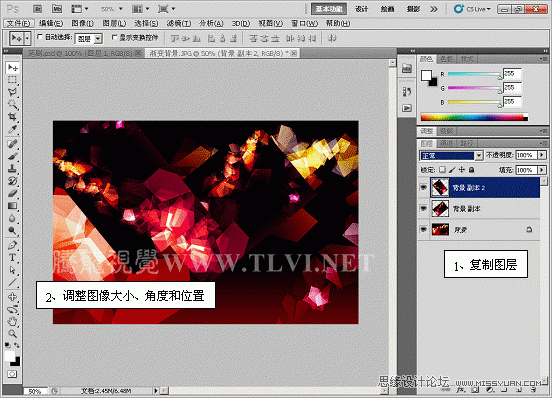Select the Polygonal Lasso tool
Image resolution: width=552 pixels, height=398 pixels.
pos(13,92)
